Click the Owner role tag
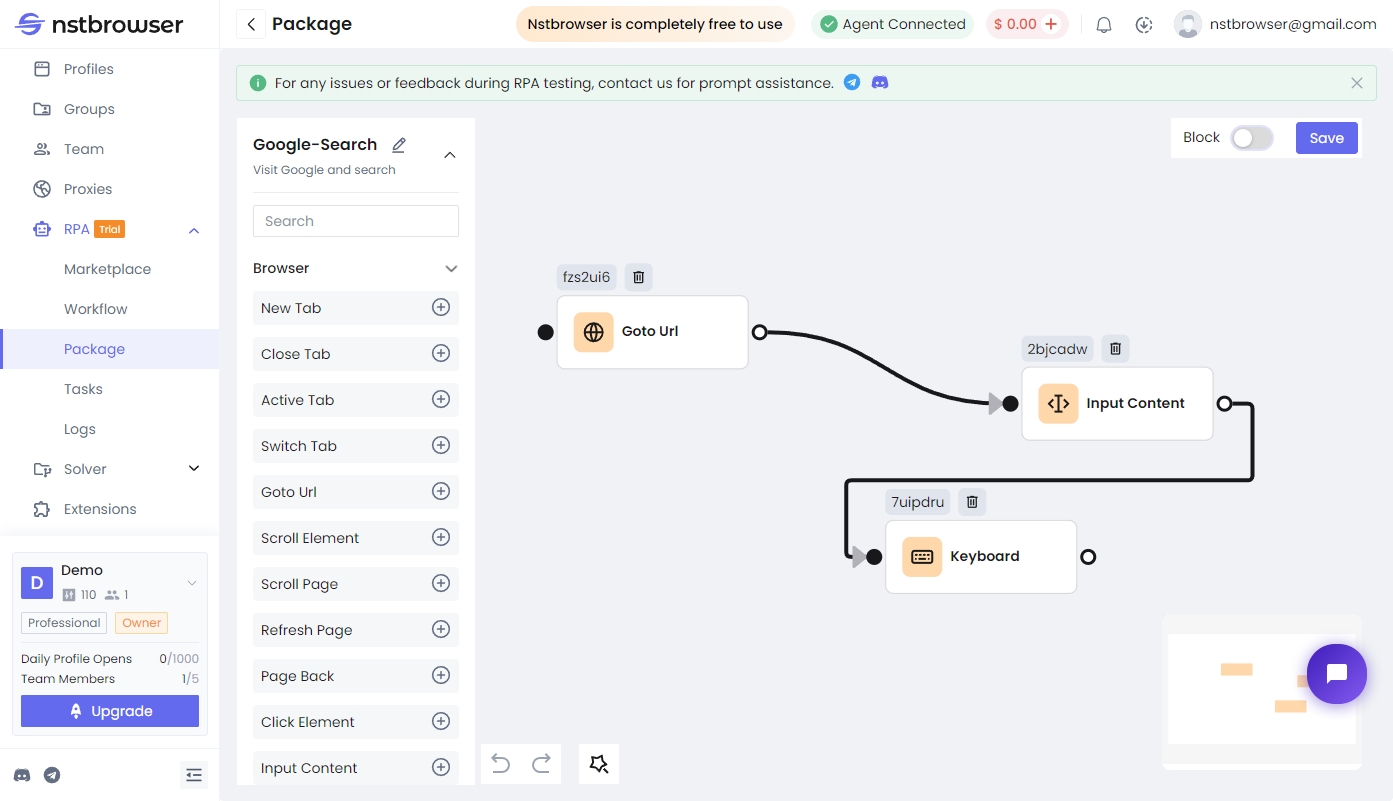 142,623
